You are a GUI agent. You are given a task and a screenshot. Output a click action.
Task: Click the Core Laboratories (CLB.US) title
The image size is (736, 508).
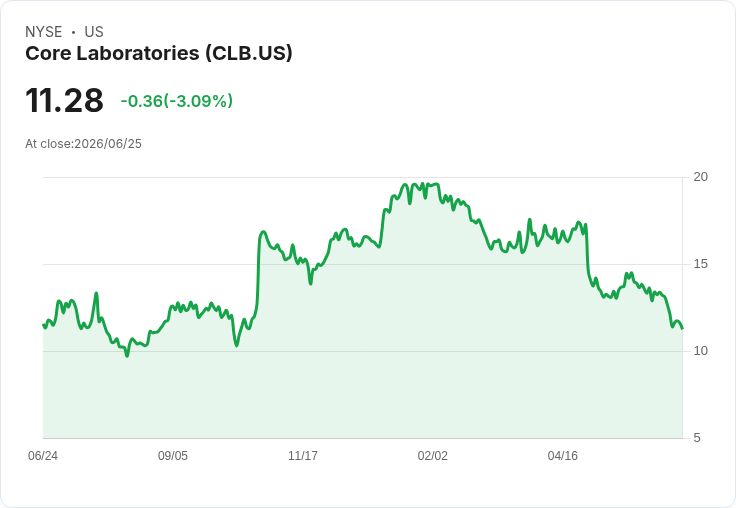(x=159, y=53)
